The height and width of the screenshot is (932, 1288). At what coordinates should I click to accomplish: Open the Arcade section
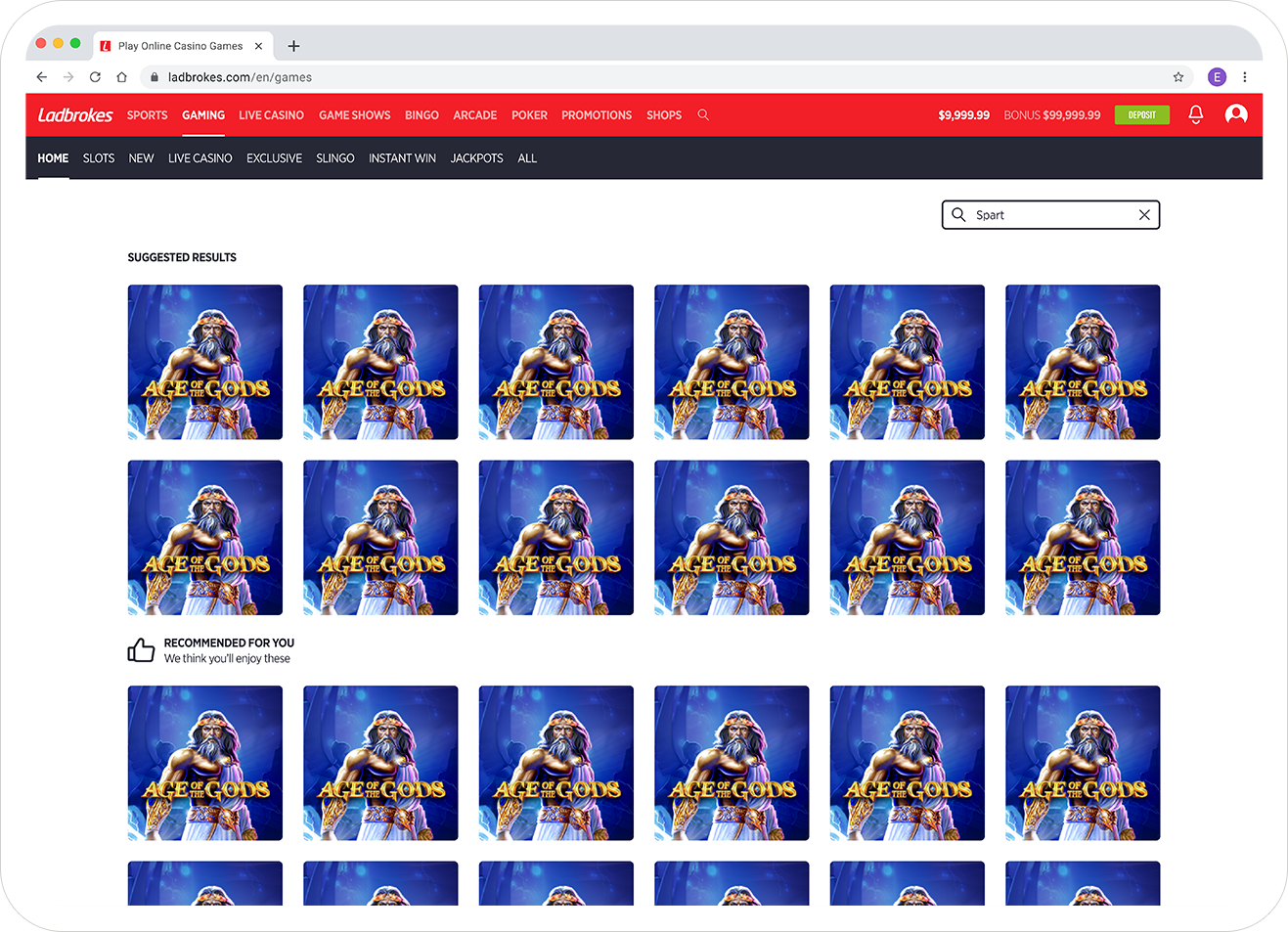click(475, 115)
